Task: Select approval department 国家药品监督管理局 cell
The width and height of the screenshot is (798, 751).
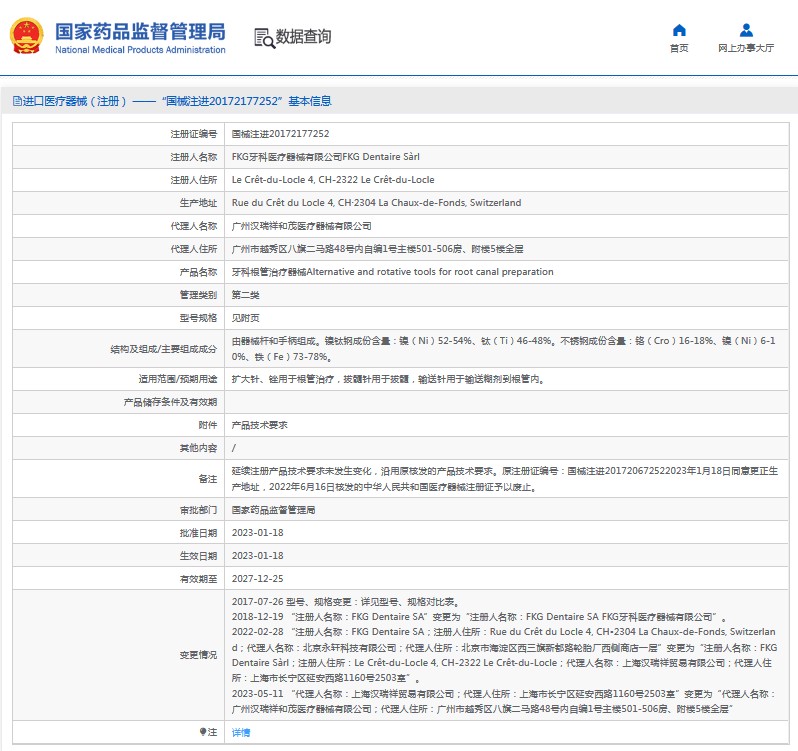Action: tap(273, 510)
